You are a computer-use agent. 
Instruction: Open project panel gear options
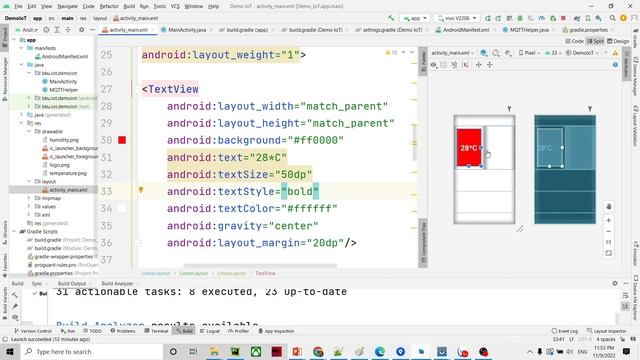point(82,30)
